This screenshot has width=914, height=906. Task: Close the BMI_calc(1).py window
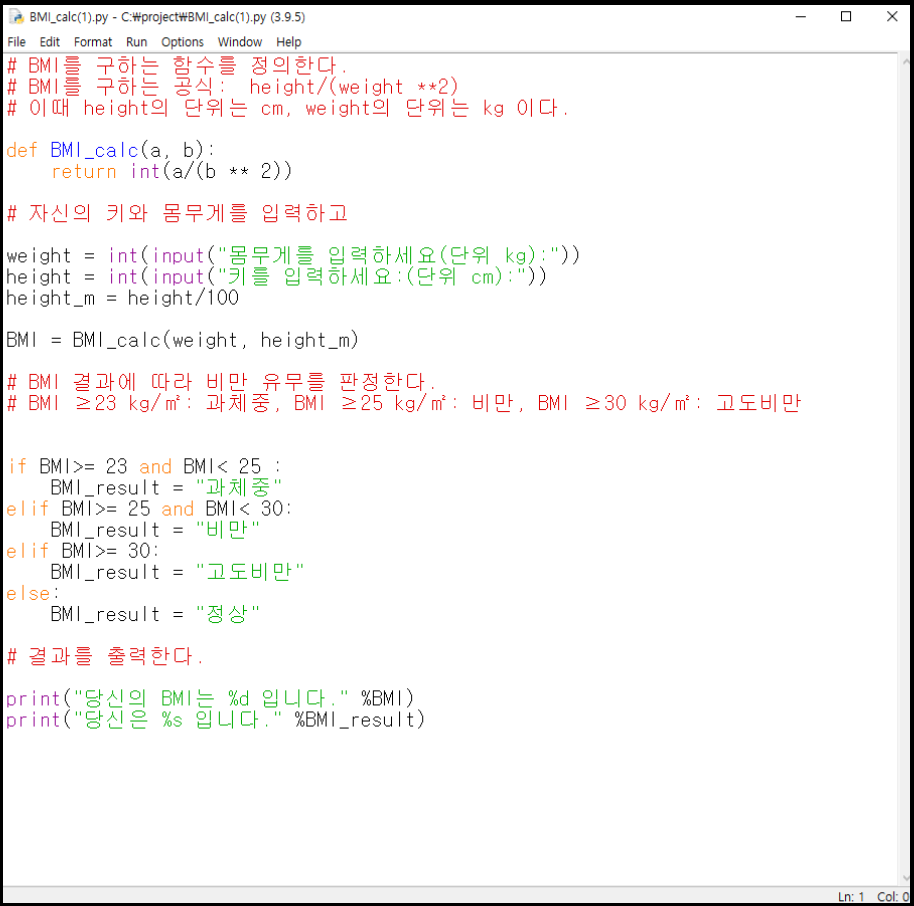click(892, 16)
